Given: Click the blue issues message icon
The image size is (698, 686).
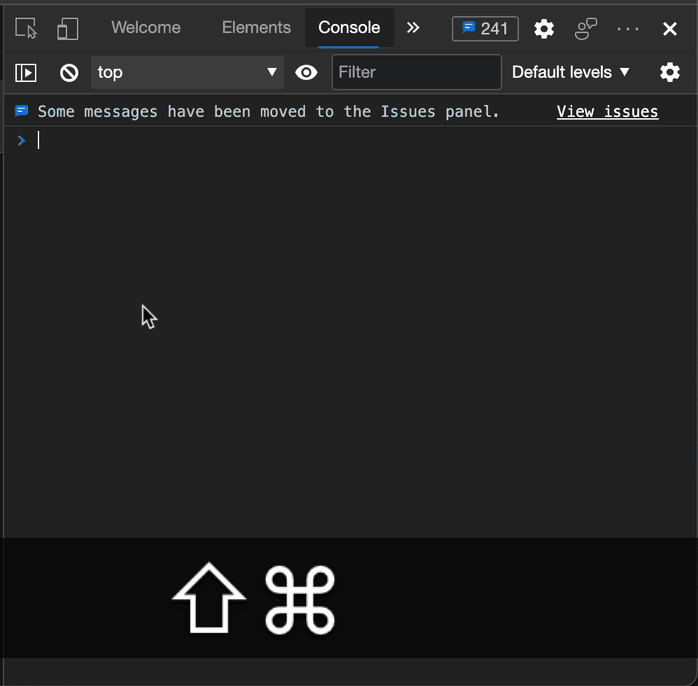Looking at the screenshot, I should coord(21,111).
